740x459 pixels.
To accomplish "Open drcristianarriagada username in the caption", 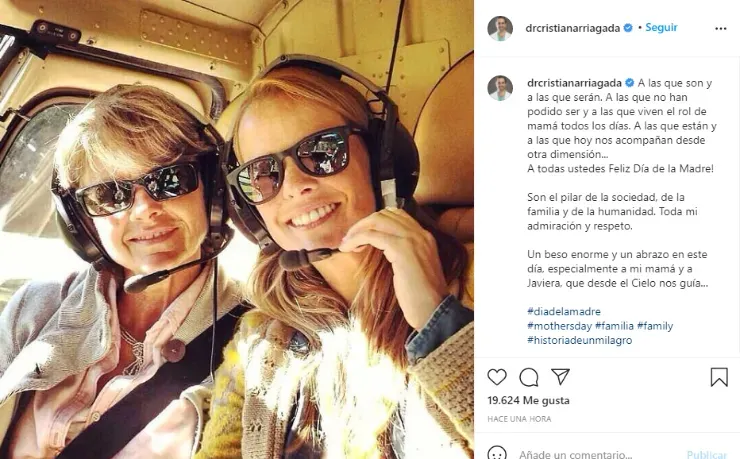I will 574,83.
